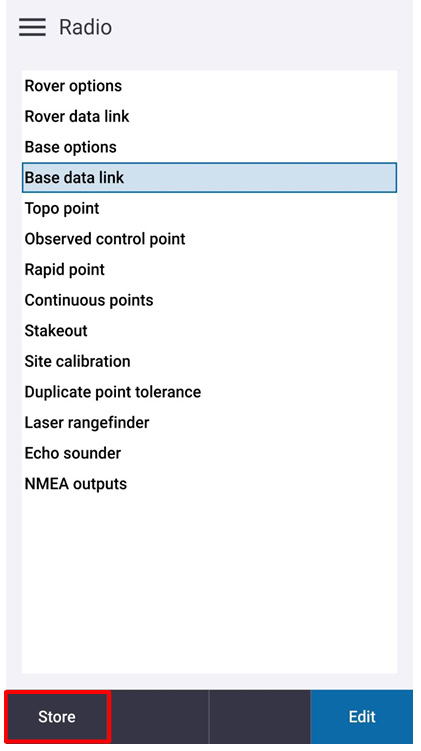Tap the empty softkey beside Edit

click(x=260, y=717)
